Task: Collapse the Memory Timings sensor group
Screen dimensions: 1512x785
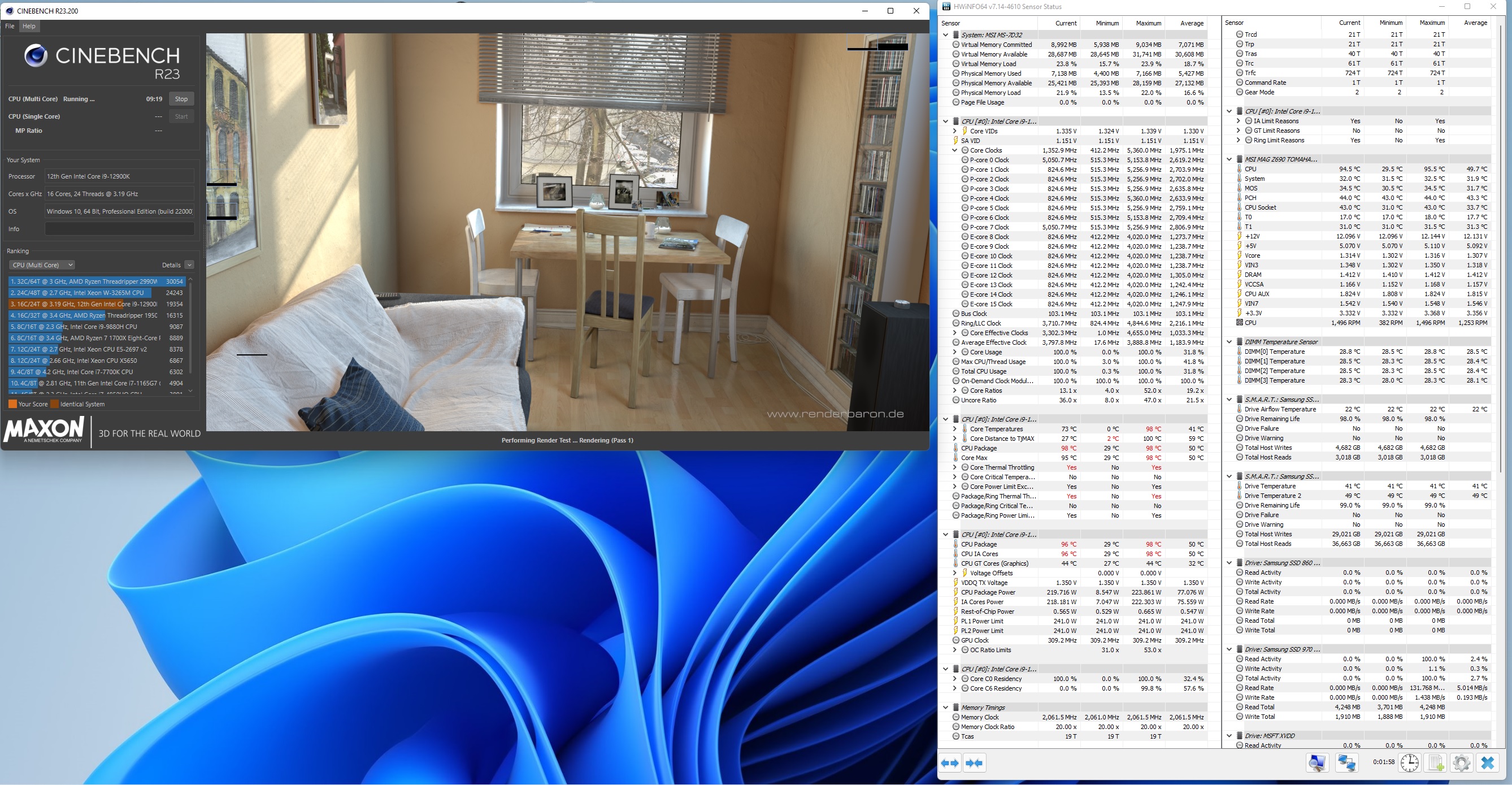Action: coord(946,708)
